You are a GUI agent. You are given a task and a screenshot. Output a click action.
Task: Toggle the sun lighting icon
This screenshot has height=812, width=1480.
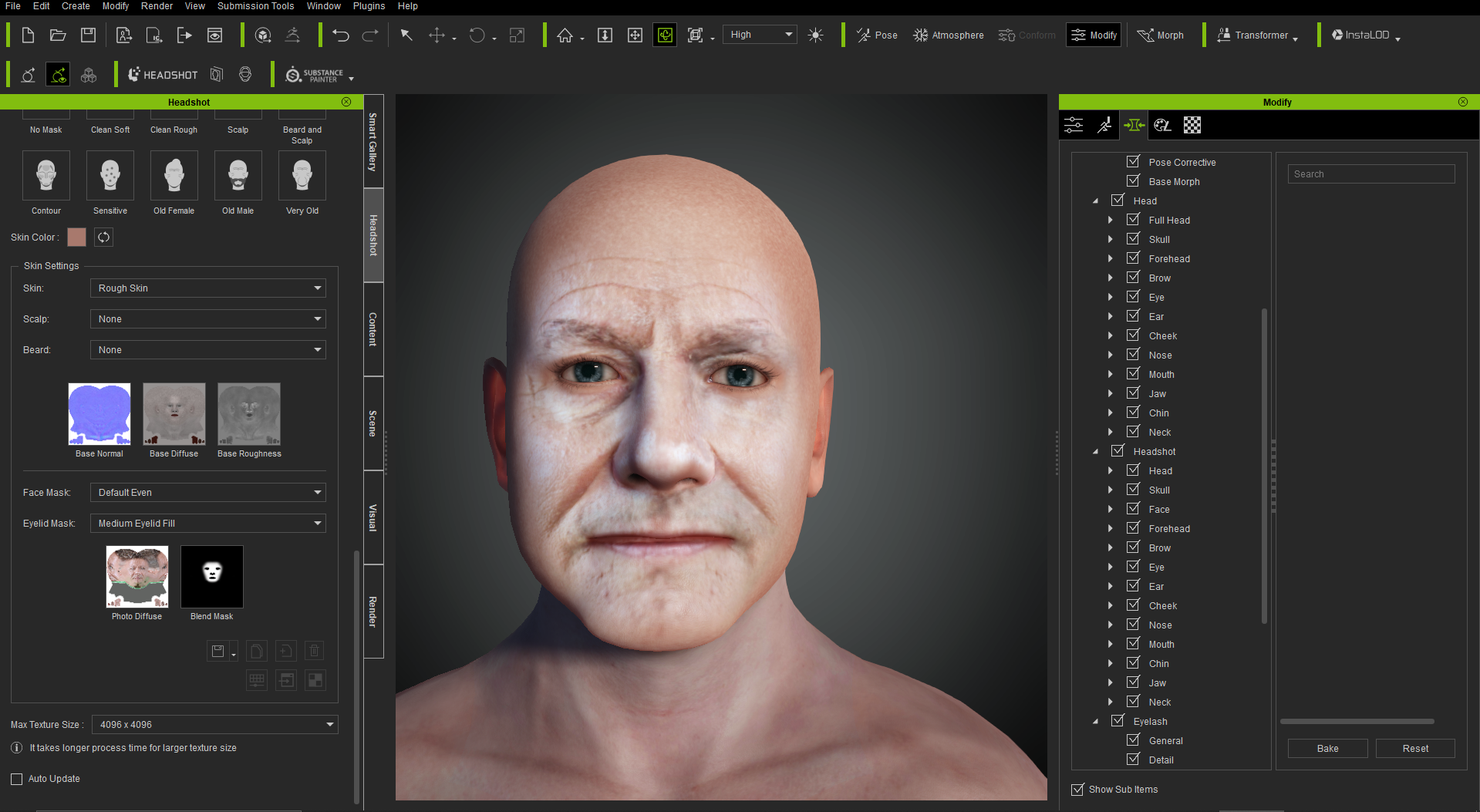[x=815, y=35]
